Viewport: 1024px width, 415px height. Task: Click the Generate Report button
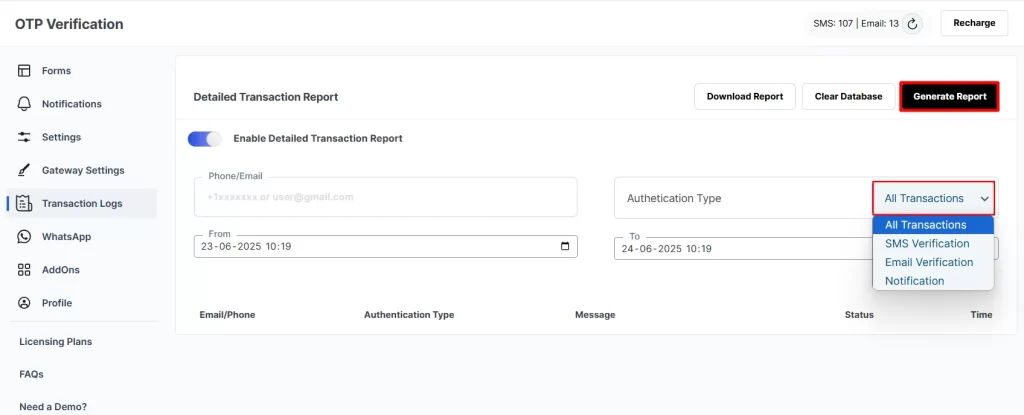coord(949,96)
